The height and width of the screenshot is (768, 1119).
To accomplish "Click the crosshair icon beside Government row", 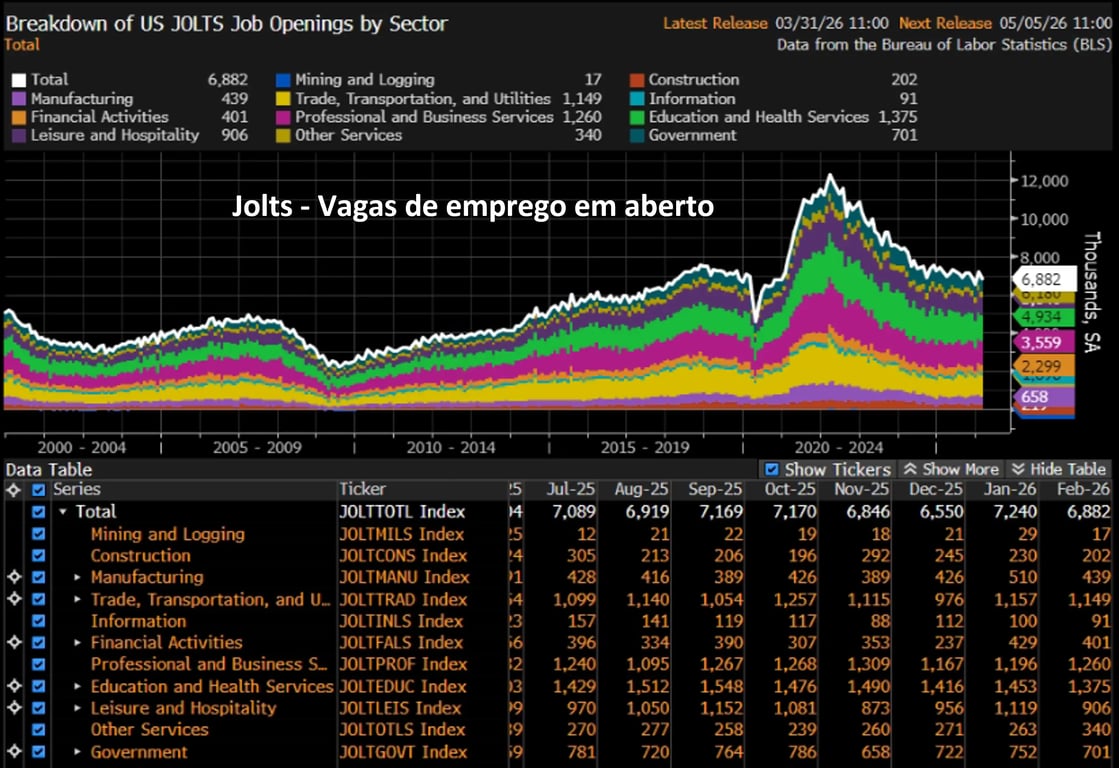I will tap(13, 752).
